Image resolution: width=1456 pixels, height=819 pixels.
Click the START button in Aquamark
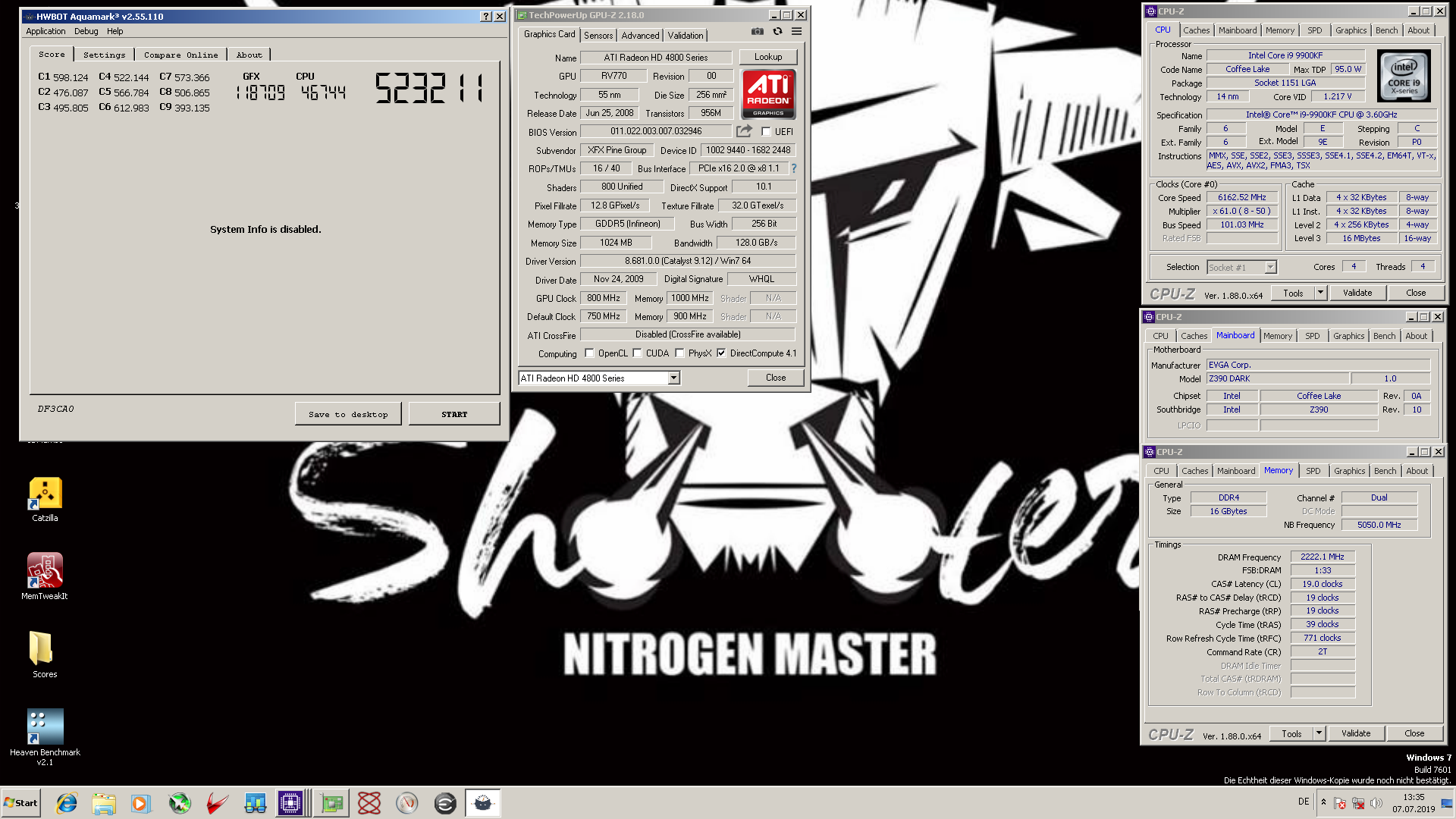[x=454, y=414]
